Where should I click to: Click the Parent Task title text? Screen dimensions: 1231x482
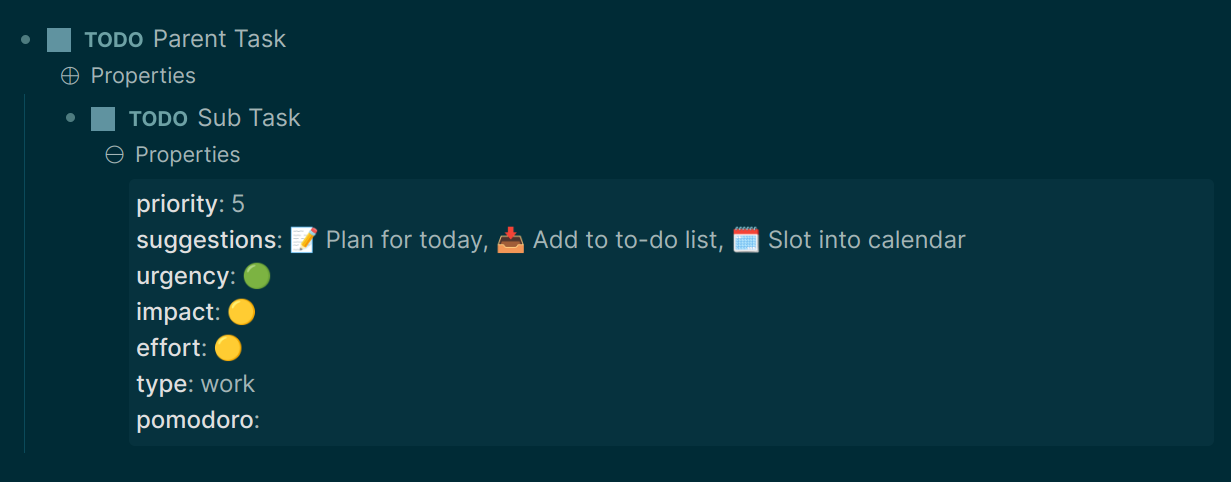(220, 40)
